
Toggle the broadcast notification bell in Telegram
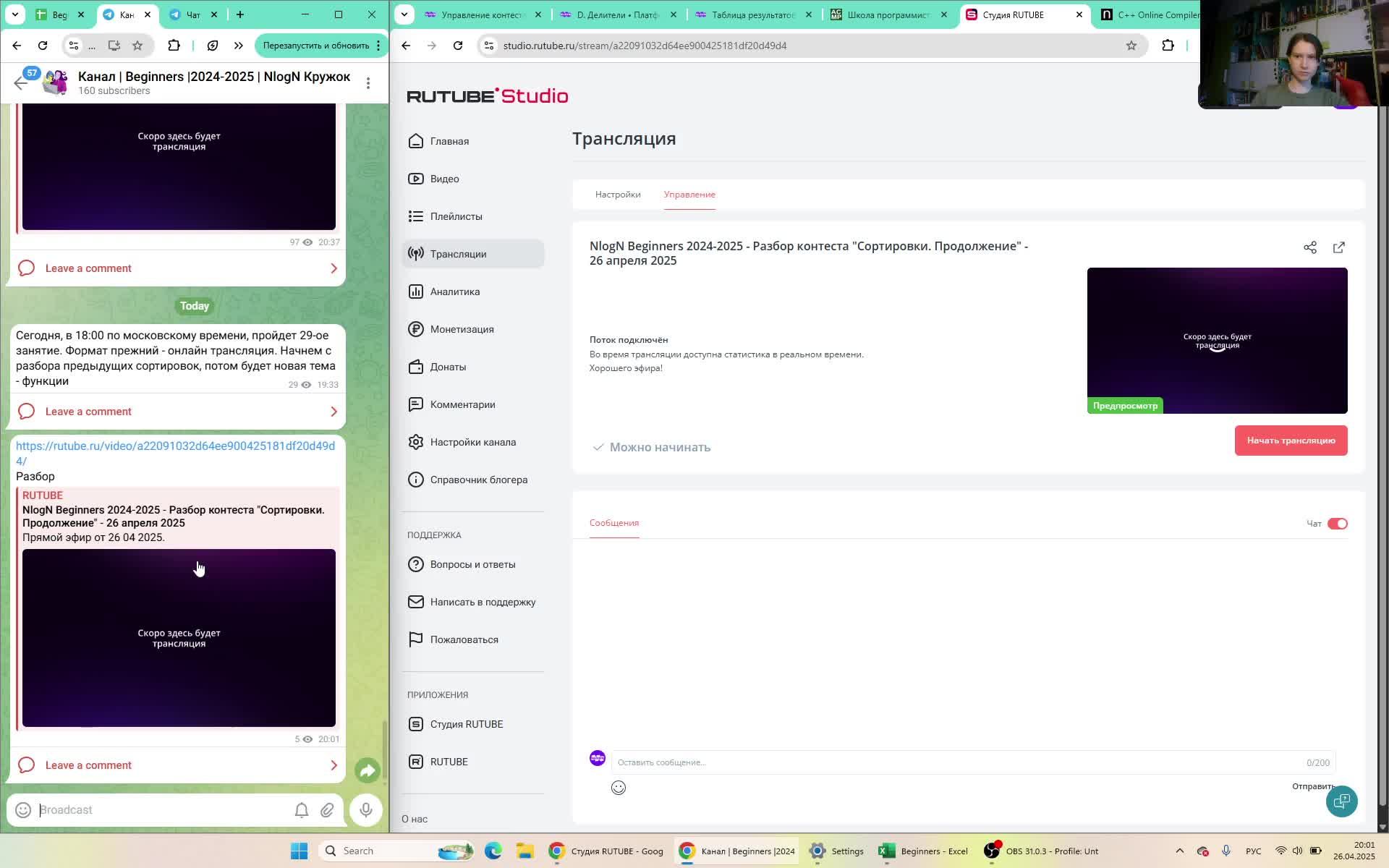tap(302, 810)
